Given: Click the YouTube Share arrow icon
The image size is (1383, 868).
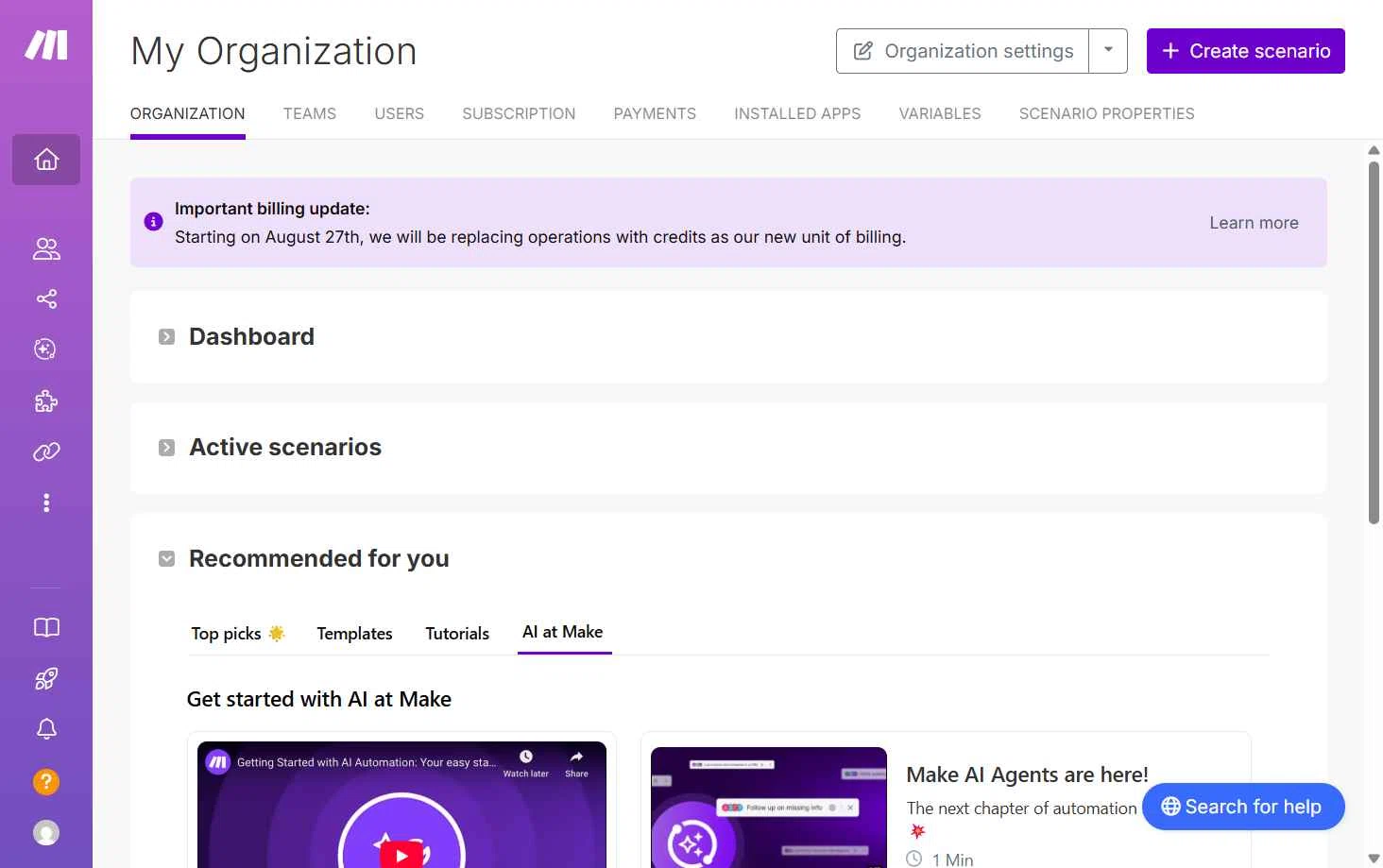Looking at the screenshot, I should [x=576, y=757].
